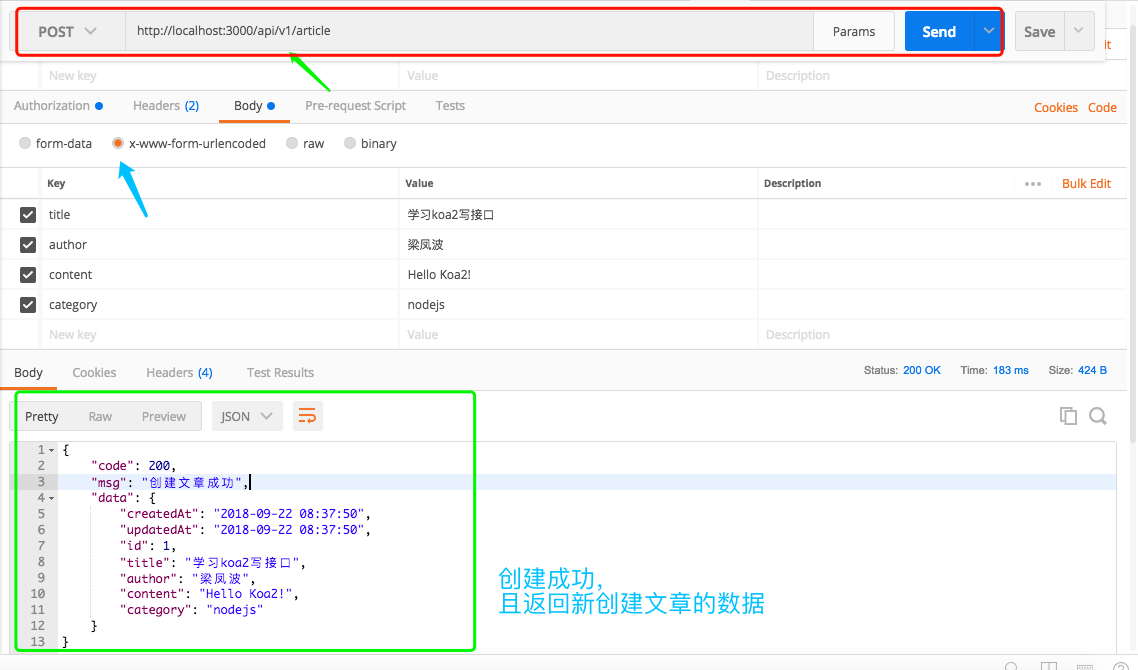Open the Cookies link
Screen dimensions: 1138x670
click(x=1056, y=107)
